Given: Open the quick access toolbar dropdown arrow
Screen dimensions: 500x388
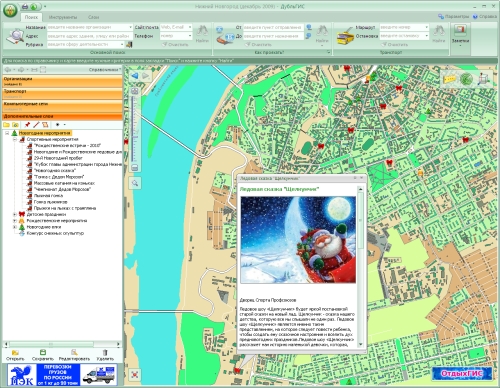Looking at the screenshot, I should 45,7.
